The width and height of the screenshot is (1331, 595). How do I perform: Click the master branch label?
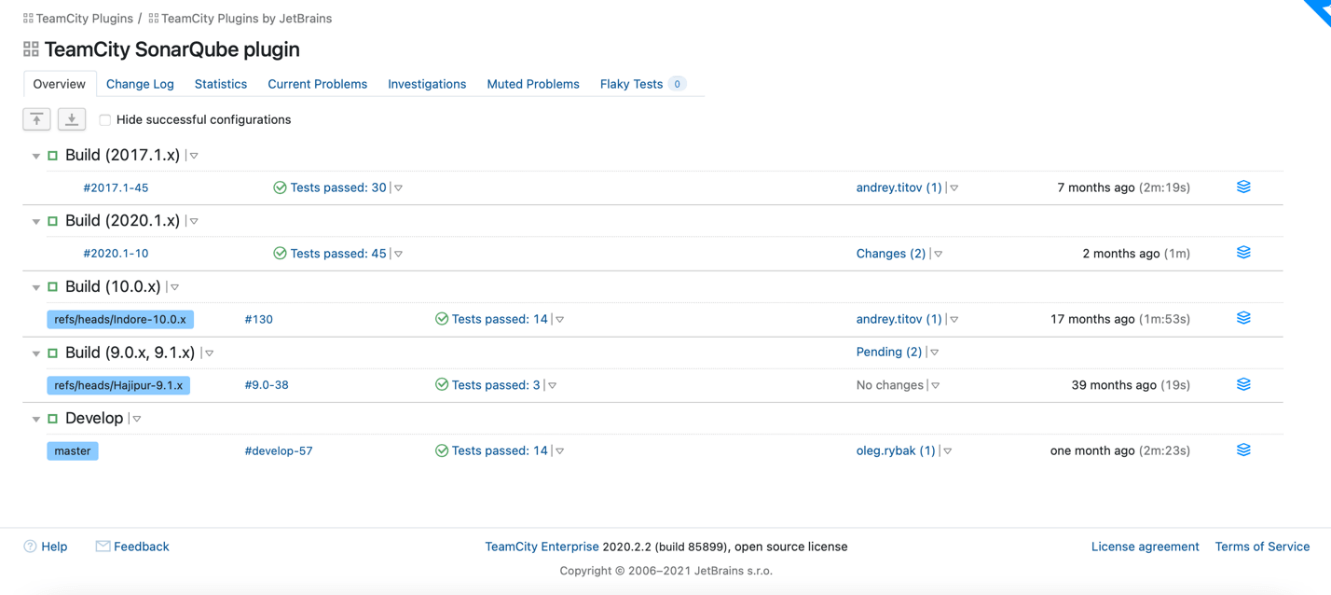(x=73, y=451)
